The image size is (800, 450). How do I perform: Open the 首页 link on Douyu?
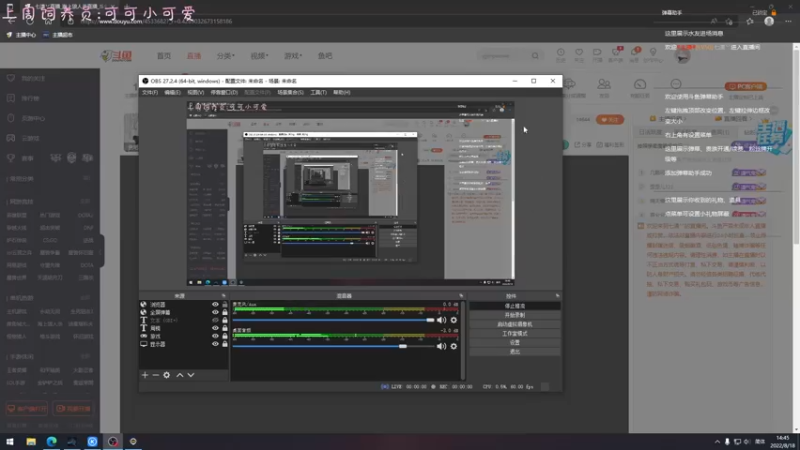(x=164, y=56)
